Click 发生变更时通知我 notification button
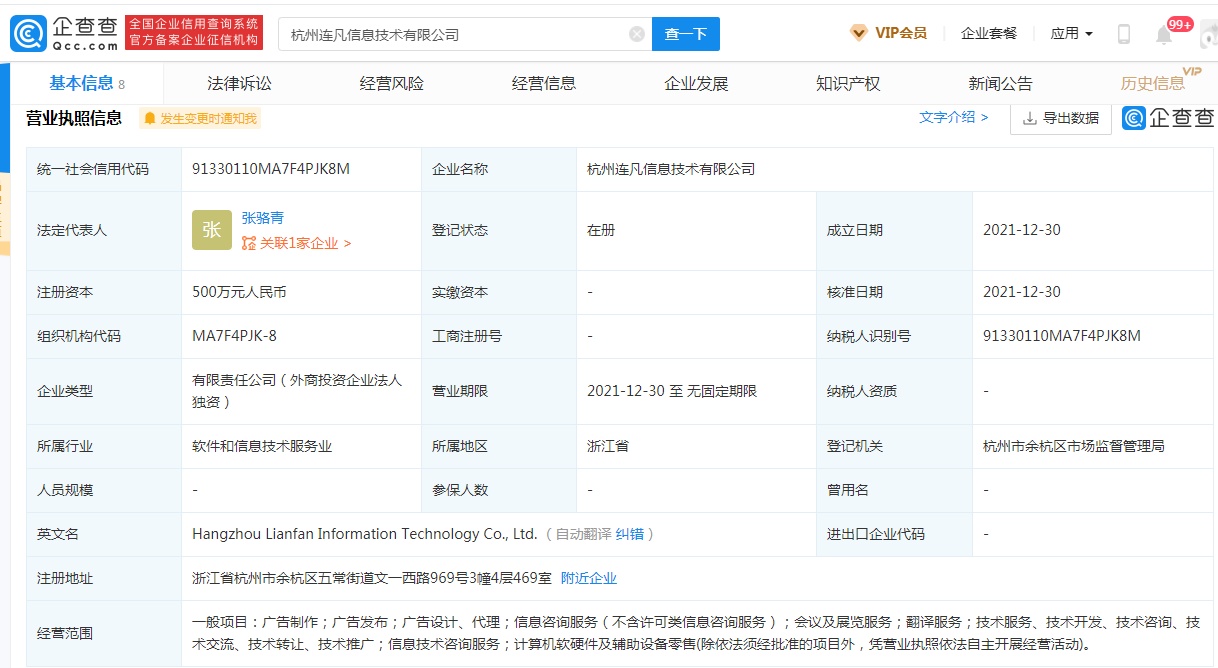Viewport: 1218px width, 668px height. click(200, 118)
